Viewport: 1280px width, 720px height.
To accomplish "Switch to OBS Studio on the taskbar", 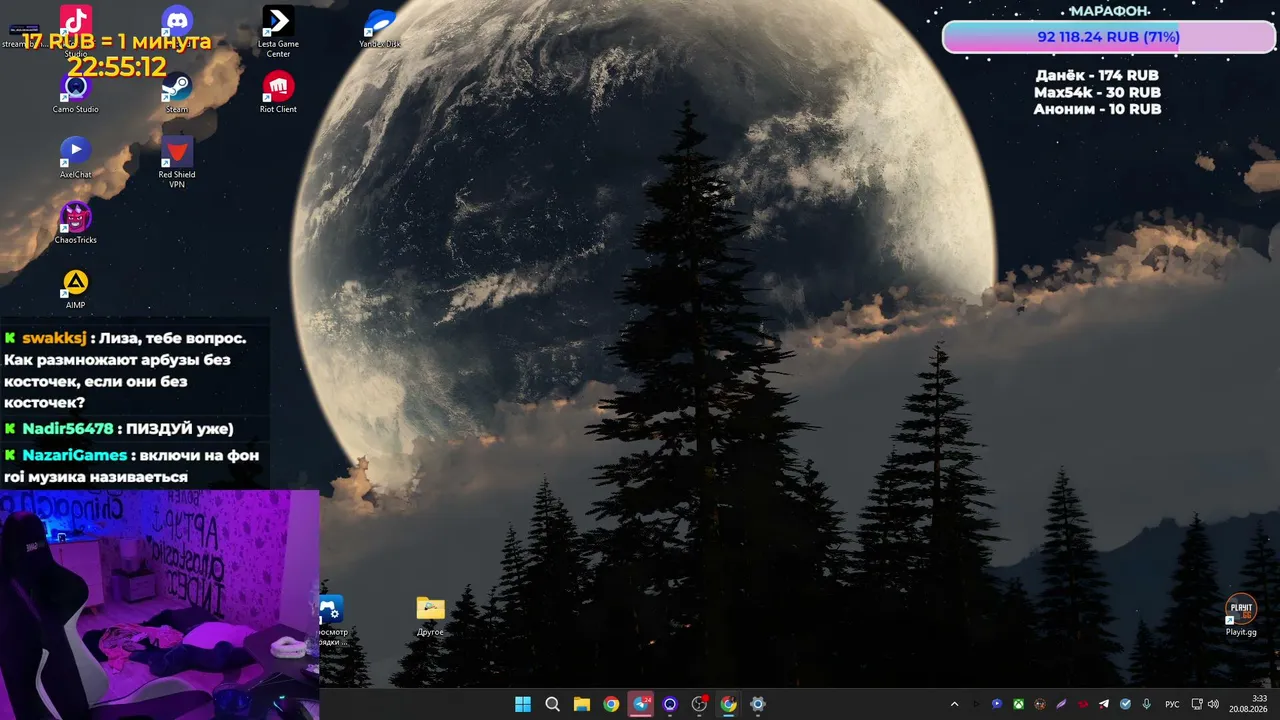I will pyautogui.click(x=699, y=704).
